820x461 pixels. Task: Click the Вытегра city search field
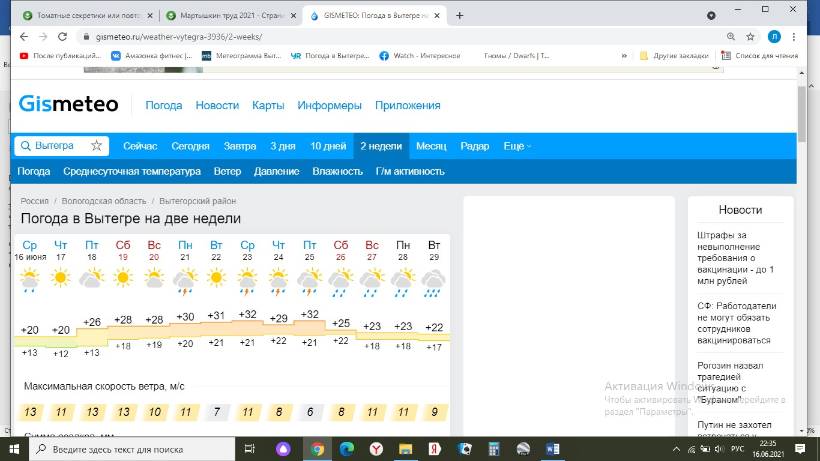(x=61, y=146)
